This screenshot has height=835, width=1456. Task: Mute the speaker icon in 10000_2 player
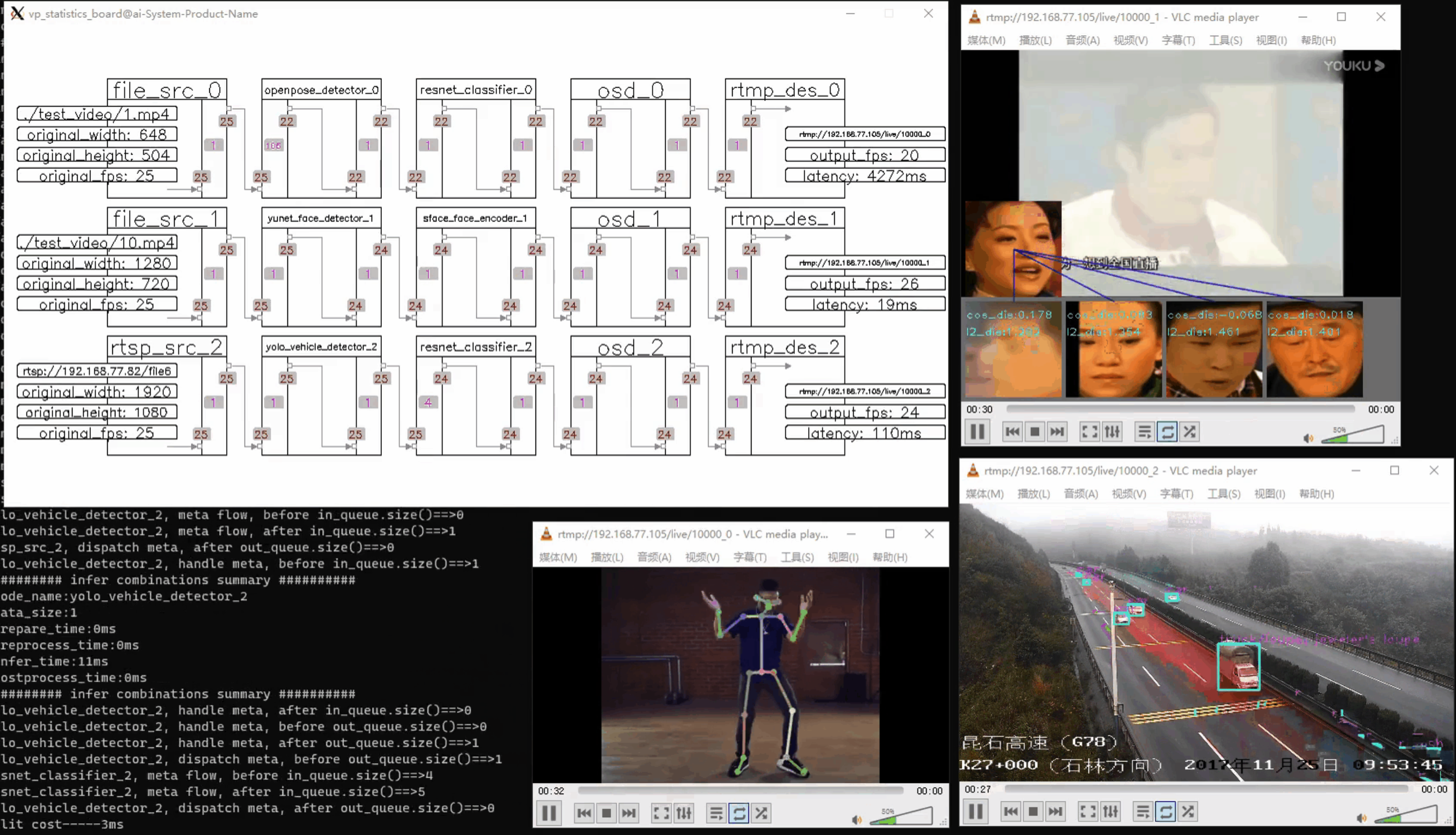pyautogui.click(x=1362, y=818)
